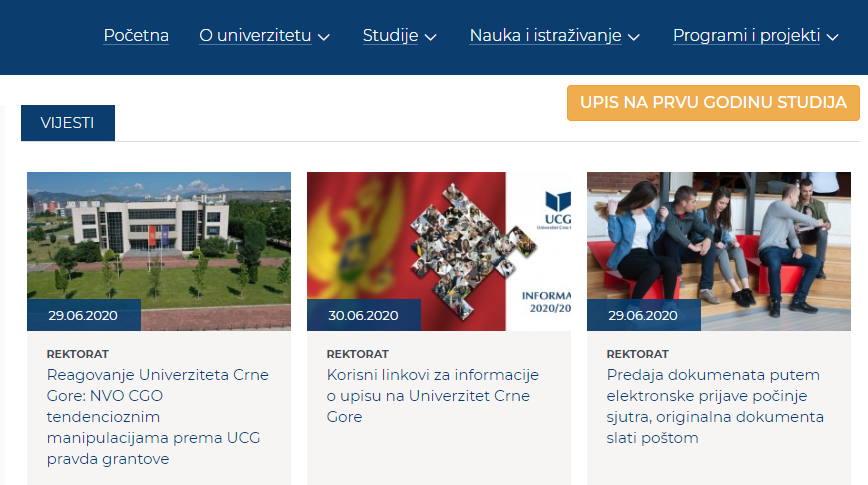Image resolution: width=868 pixels, height=485 pixels.
Task: Expand the O univerzitetu dropdown chevron
Action: point(324,37)
